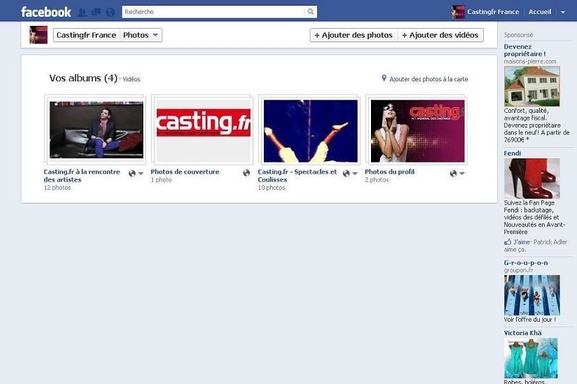Open the Spectacles et Coulisses thumbnail
Viewport: 577px width, 384px height.
click(311, 131)
